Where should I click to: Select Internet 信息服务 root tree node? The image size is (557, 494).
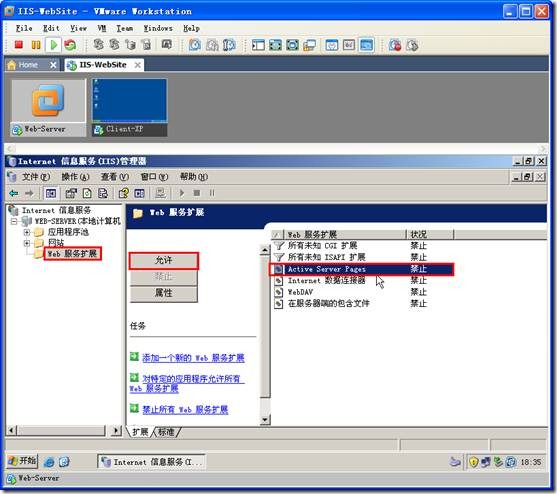(x=56, y=210)
